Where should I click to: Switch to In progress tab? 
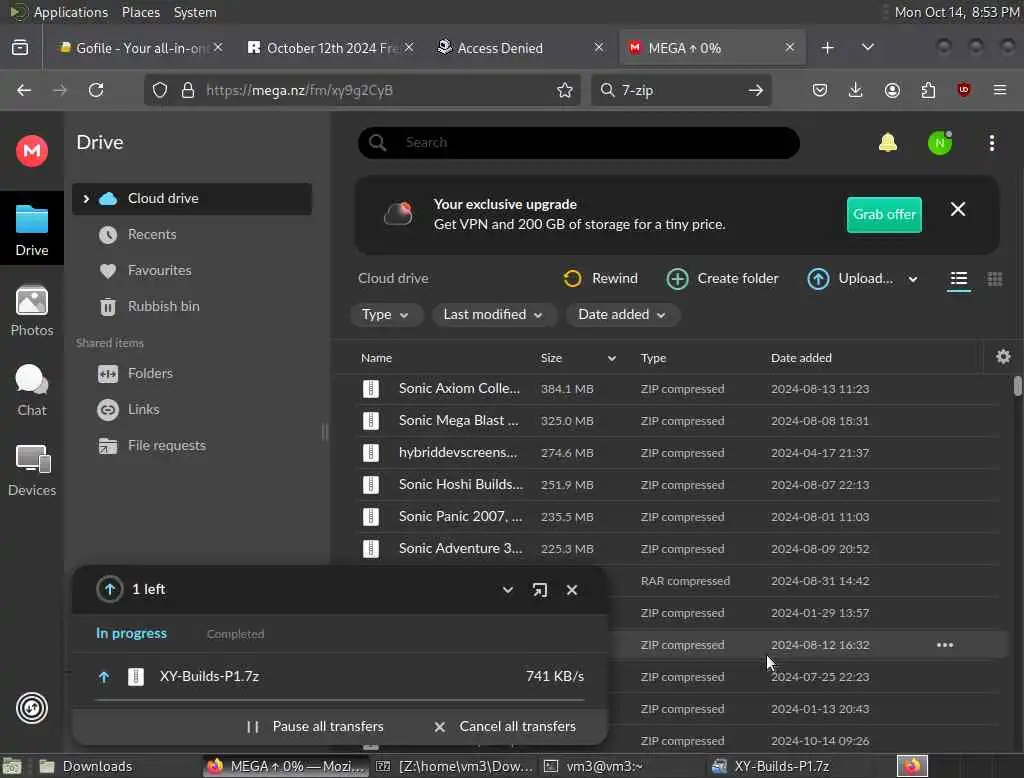[131, 634]
